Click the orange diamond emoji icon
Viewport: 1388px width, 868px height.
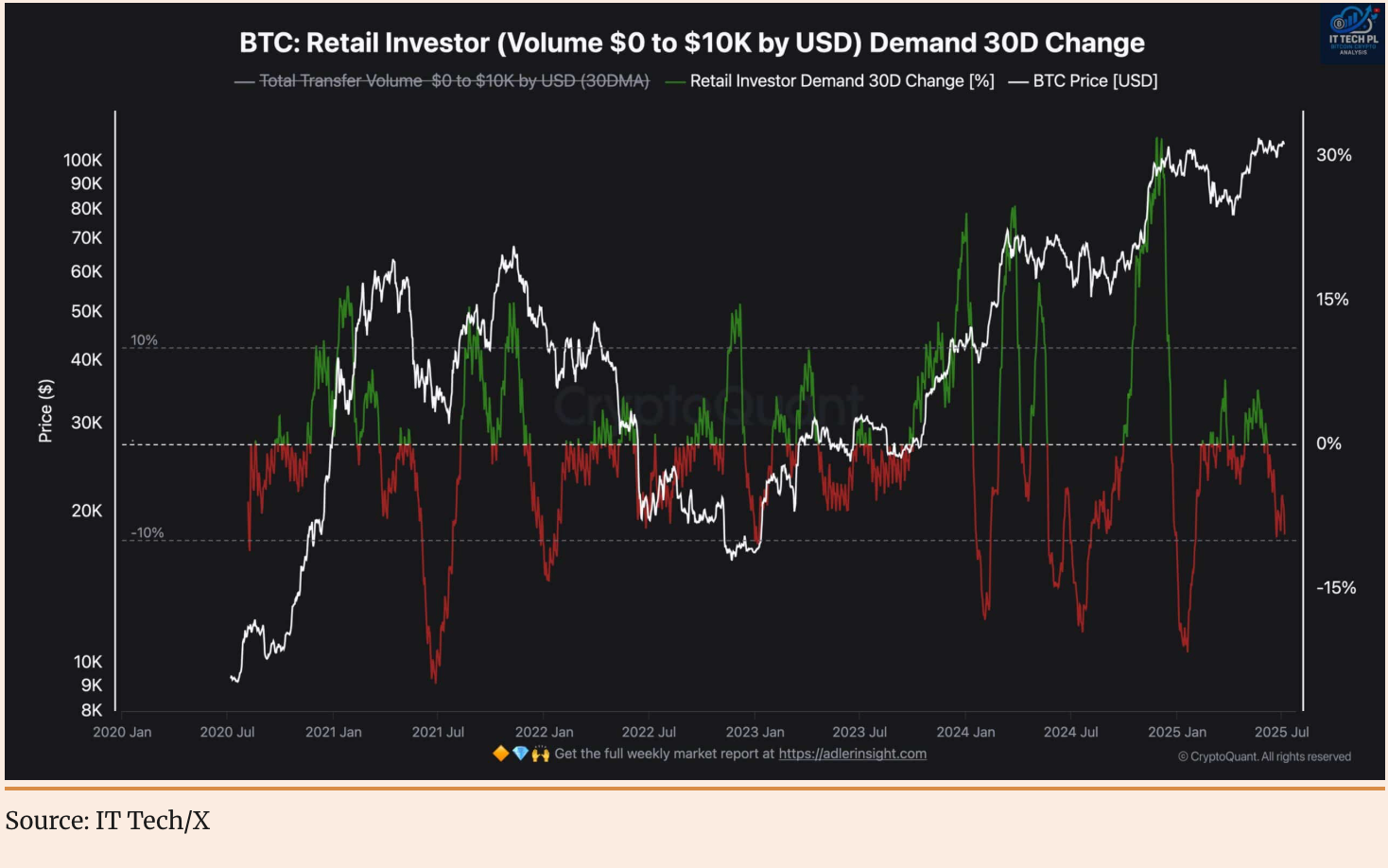[x=501, y=754]
